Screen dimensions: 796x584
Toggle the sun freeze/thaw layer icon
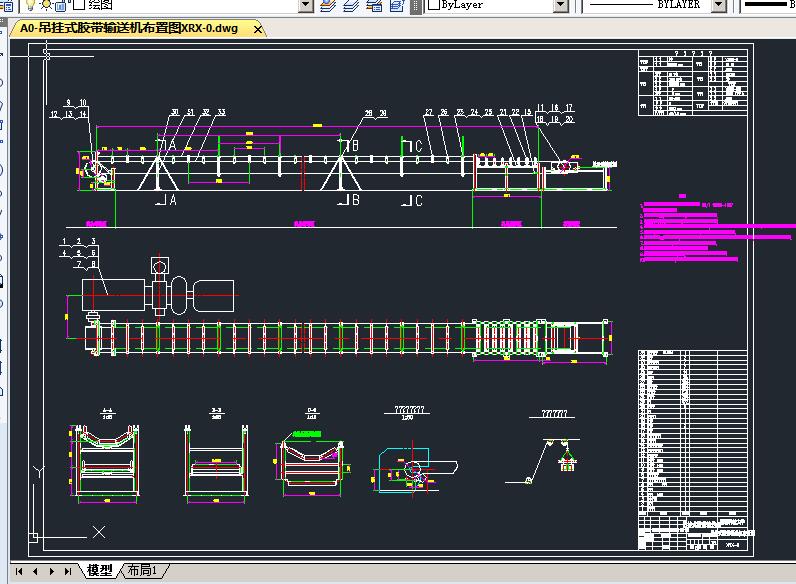[46, 5]
